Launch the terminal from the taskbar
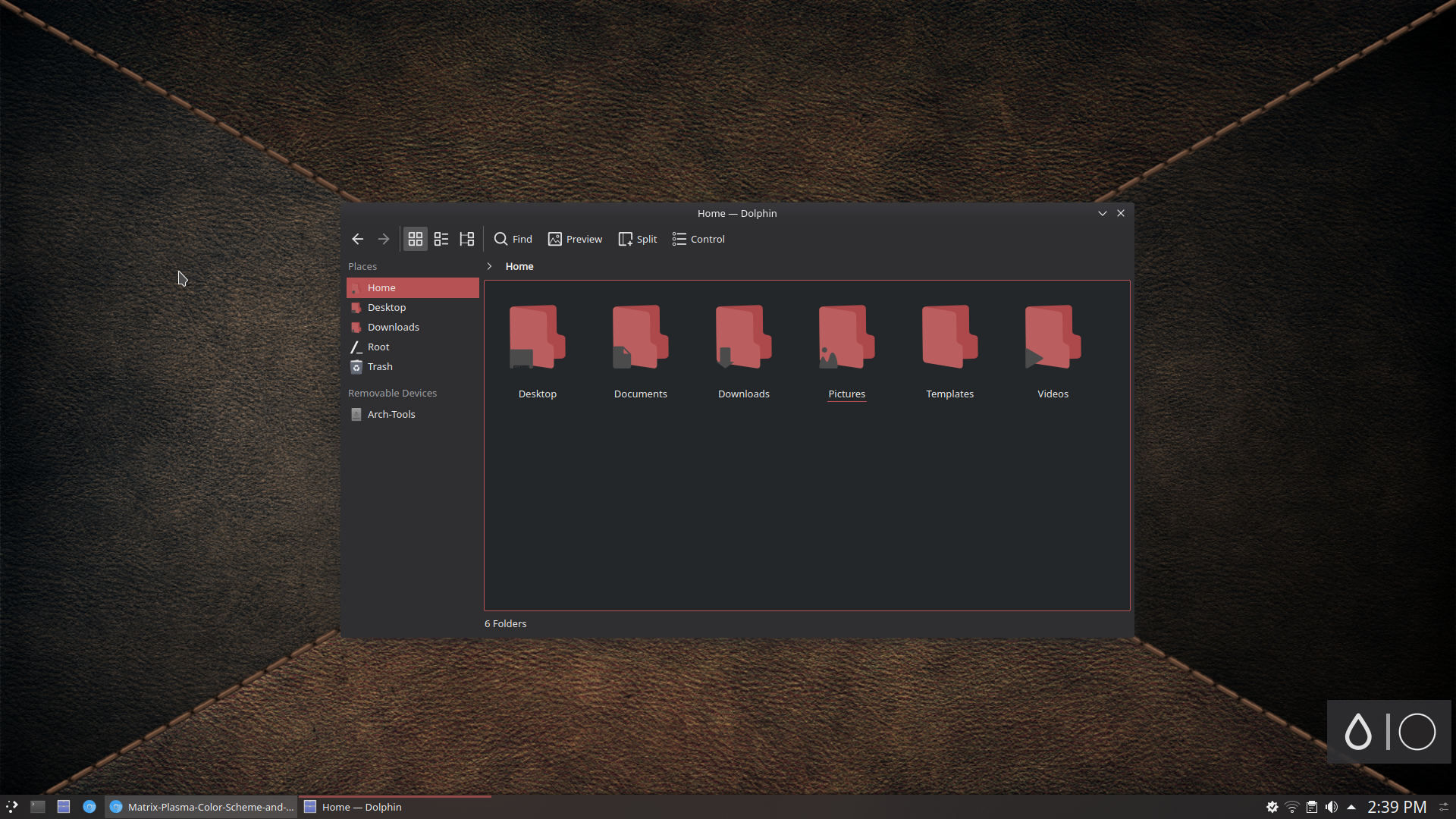The width and height of the screenshot is (1456, 819). coord(38,807)
